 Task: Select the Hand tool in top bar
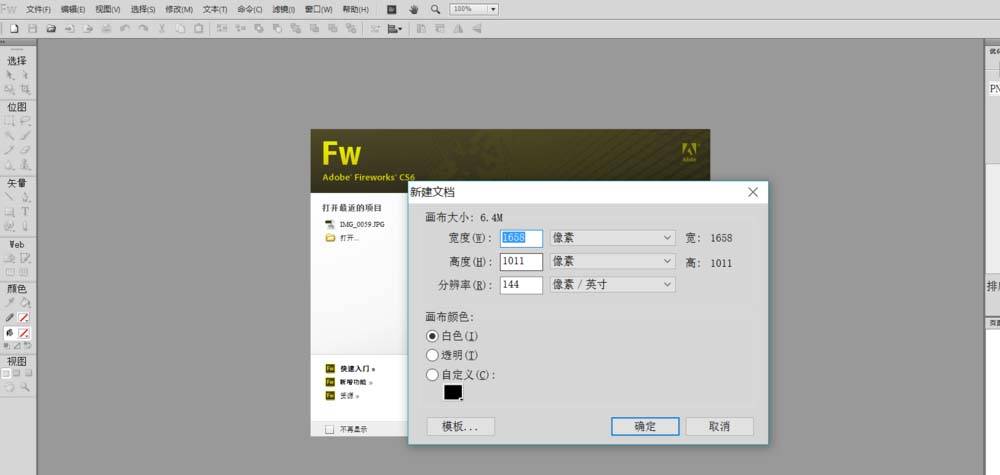point(414,9)
